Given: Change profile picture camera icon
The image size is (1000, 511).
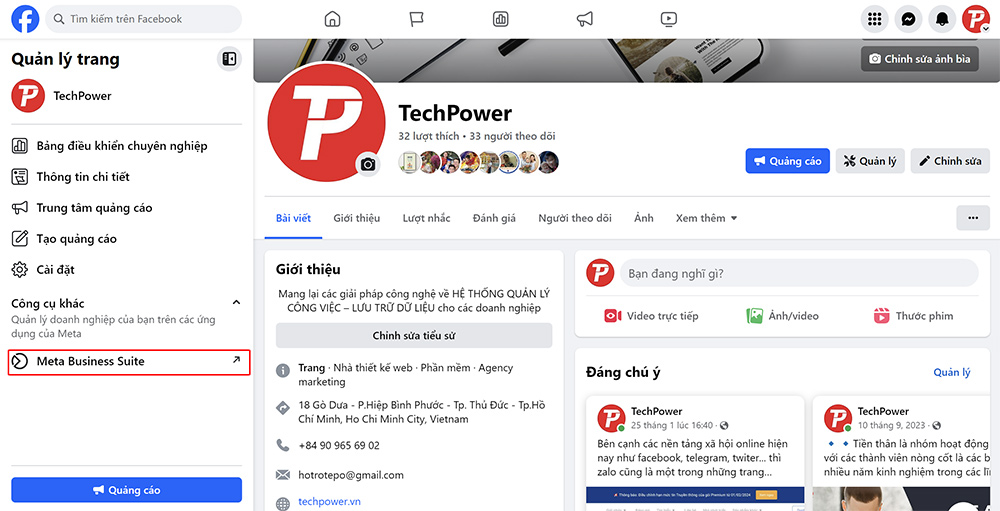Looking at the screenshot, I should coord(368,165).
